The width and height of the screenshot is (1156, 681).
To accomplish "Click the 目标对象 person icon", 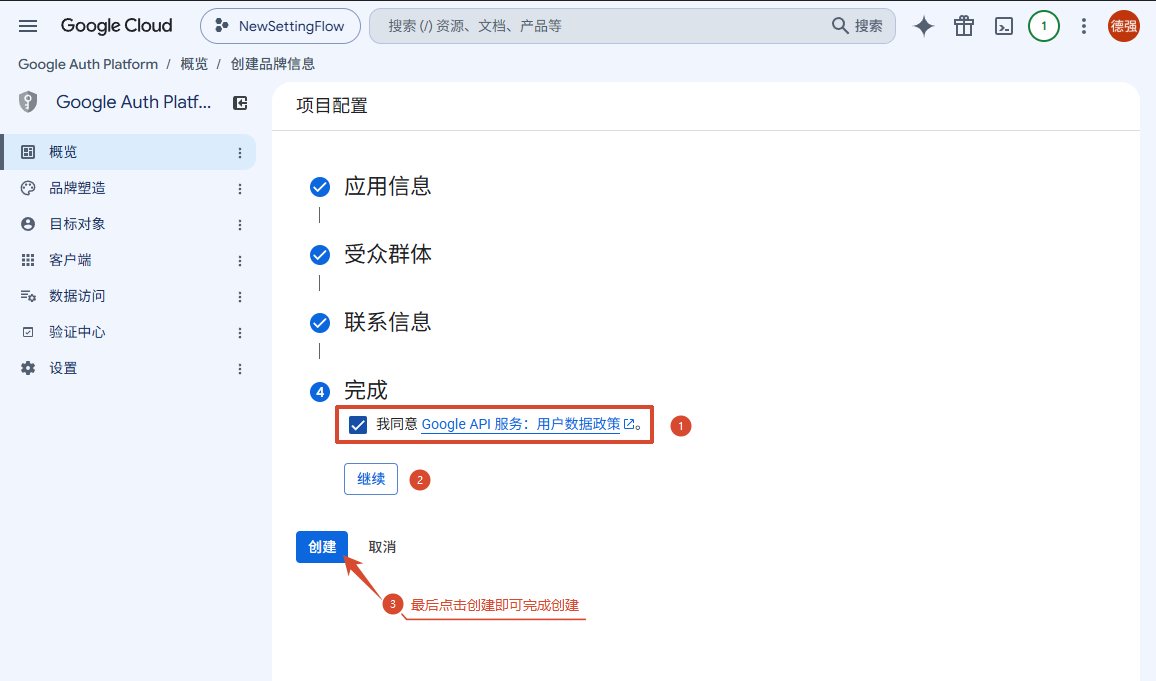I will coord(28,224).
